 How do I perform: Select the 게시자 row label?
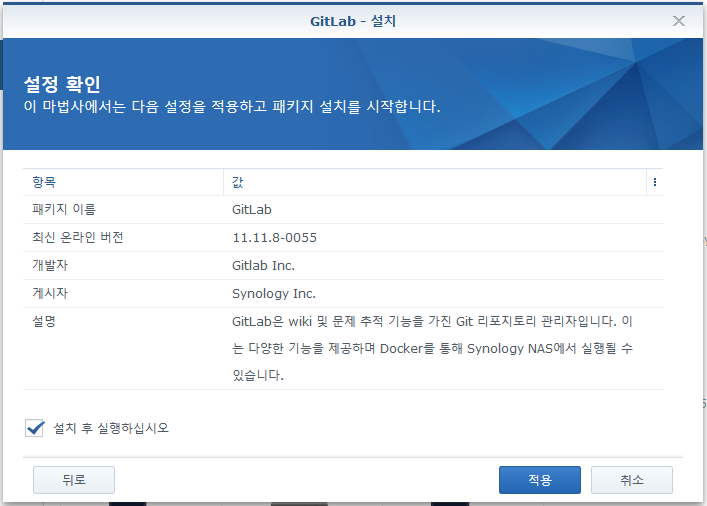(50, 293)
